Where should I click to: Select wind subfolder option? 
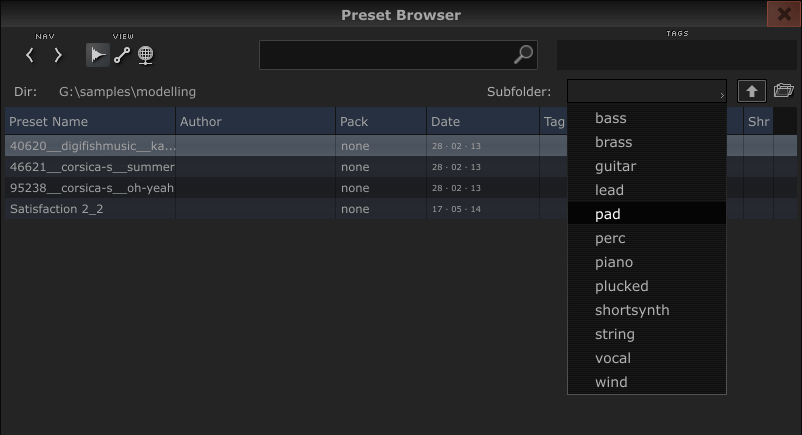click(x=647, y=382)
